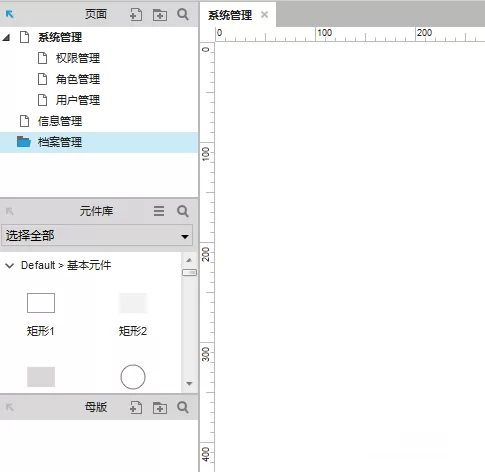This screenshot has height=472, width=485.
Task: Collapse the 系统管理 tree node
Action: coord(6,37)
